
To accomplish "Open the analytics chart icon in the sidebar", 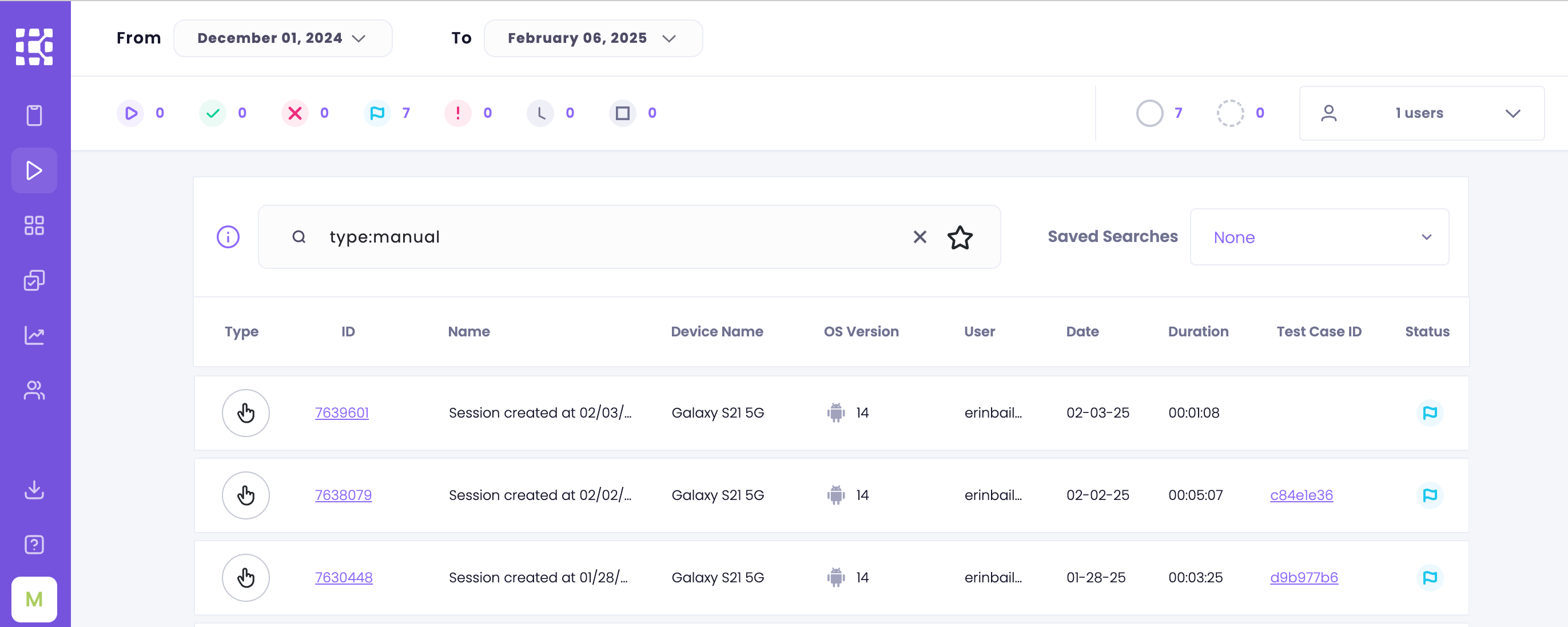I will tap(34, 335).
